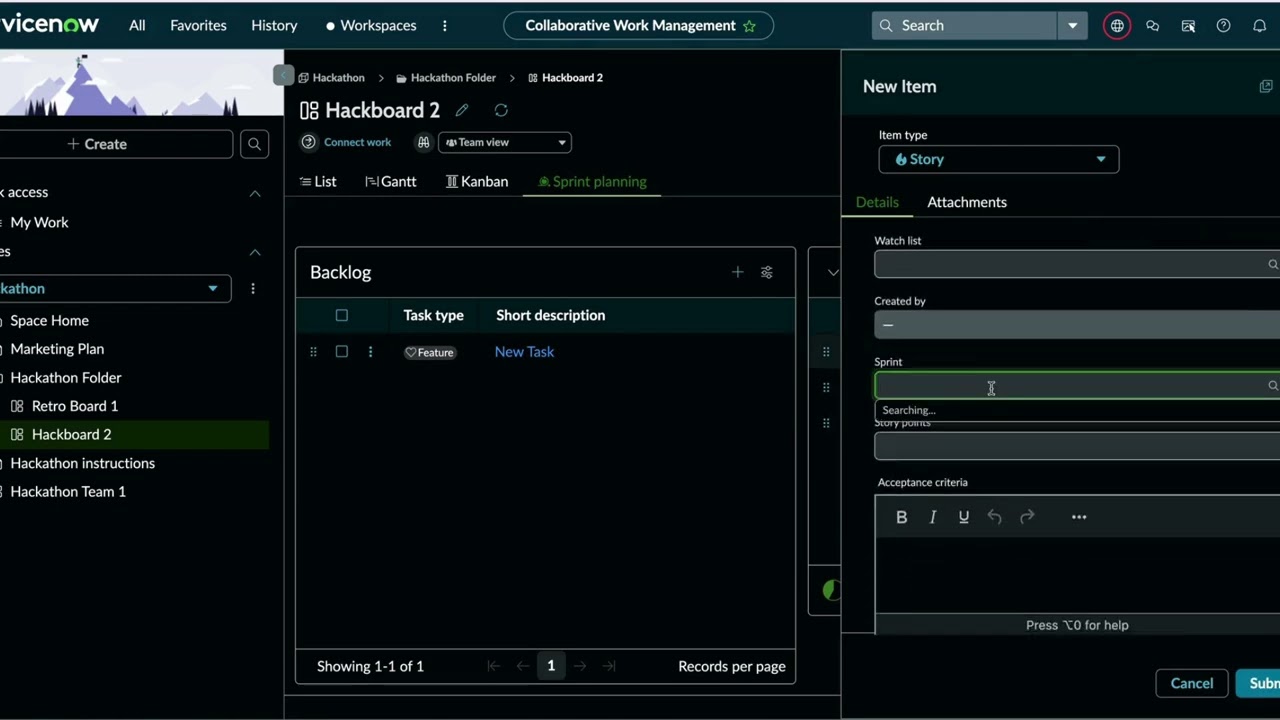The image size is (1280, 720).
Task: Refresh Hackboard 2 with the reload icon
Action: click(x=501, y=110)
